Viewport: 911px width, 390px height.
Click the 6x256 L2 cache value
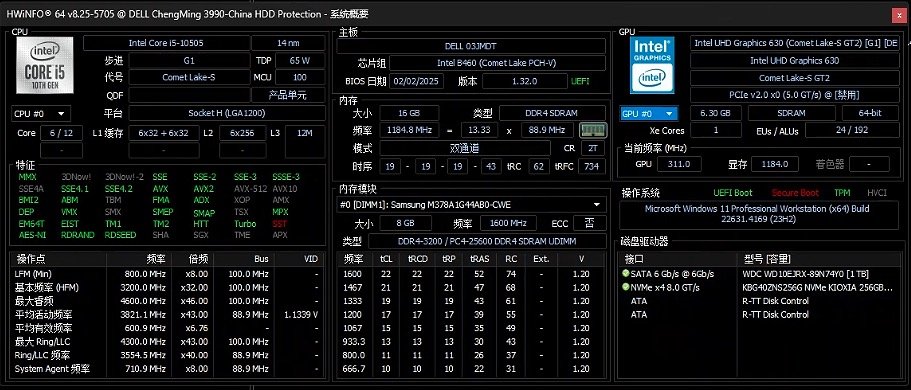[243, 133]
